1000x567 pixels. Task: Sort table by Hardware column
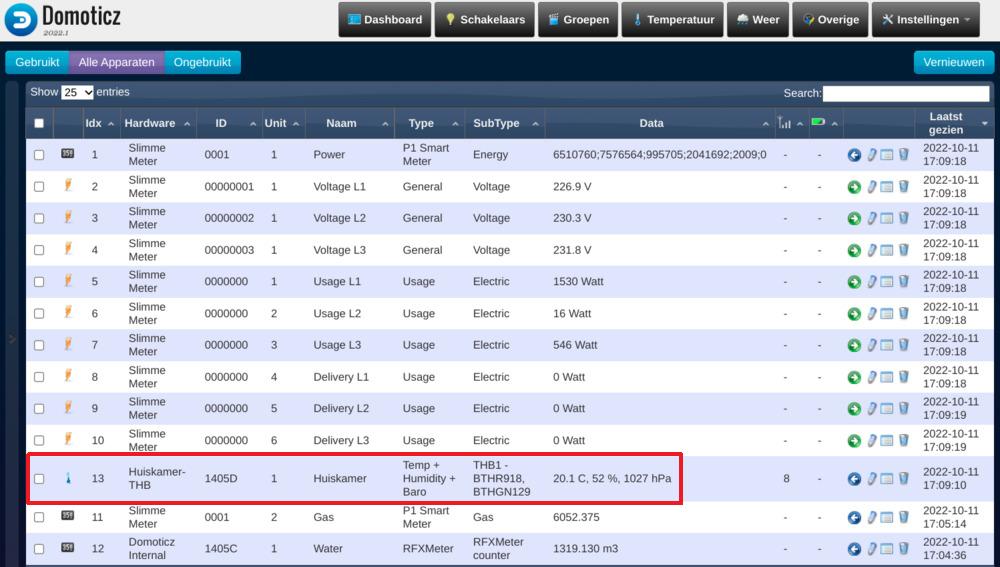coord(157,123)
